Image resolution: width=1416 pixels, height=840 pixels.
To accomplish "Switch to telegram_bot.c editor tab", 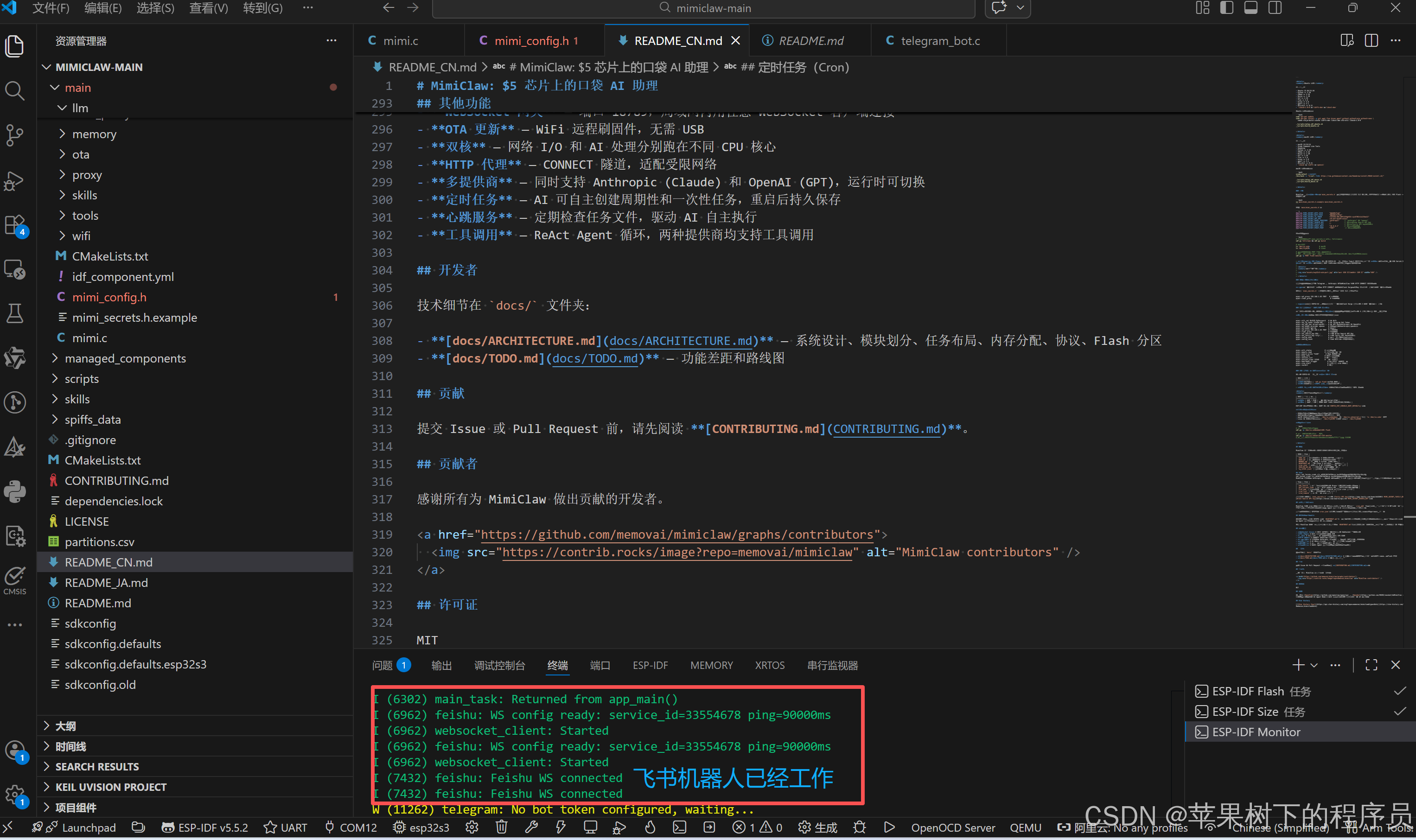I will (939, 41).
